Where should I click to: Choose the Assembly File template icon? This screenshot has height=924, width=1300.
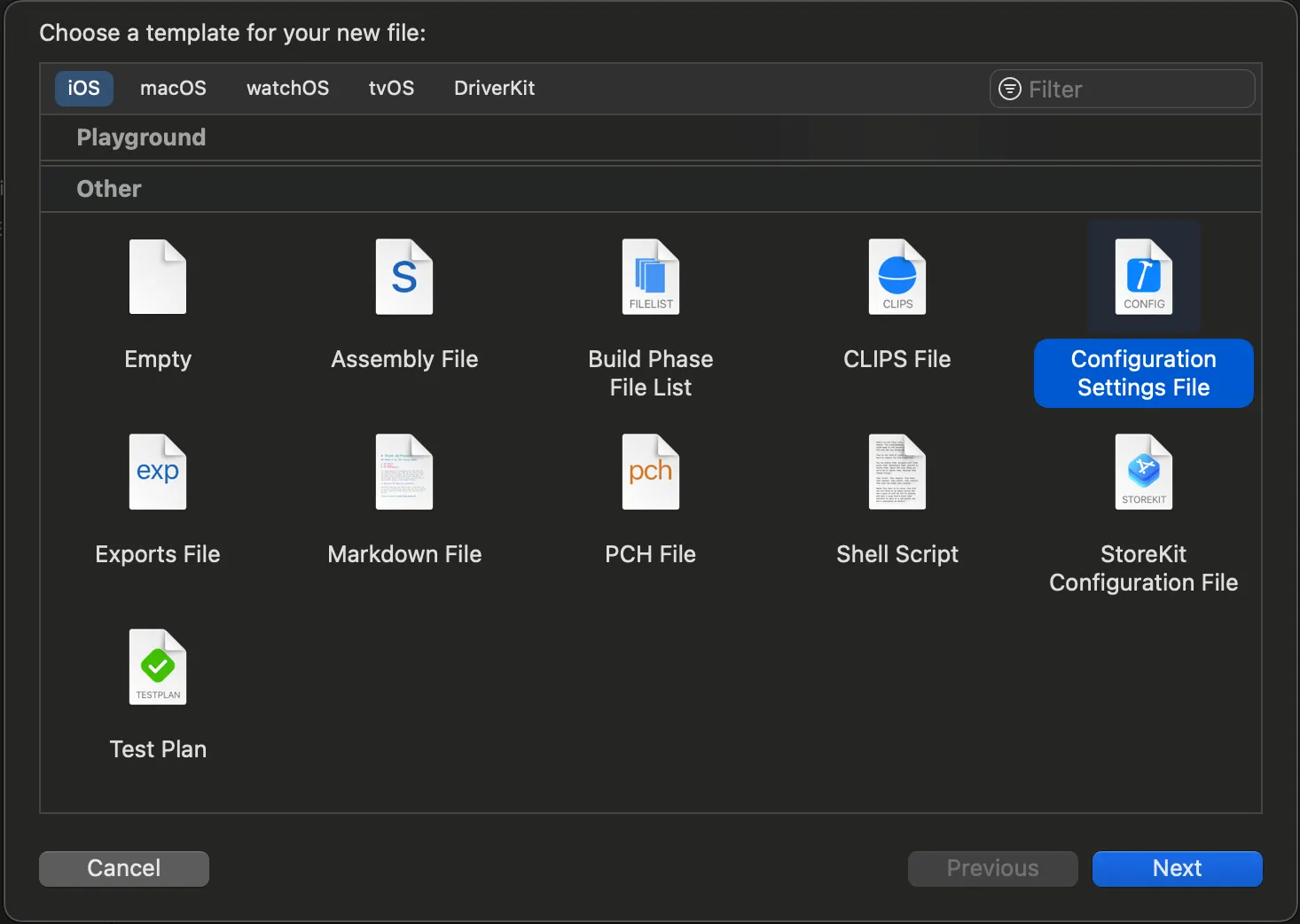pyautogui.click(x=404, y=277)
